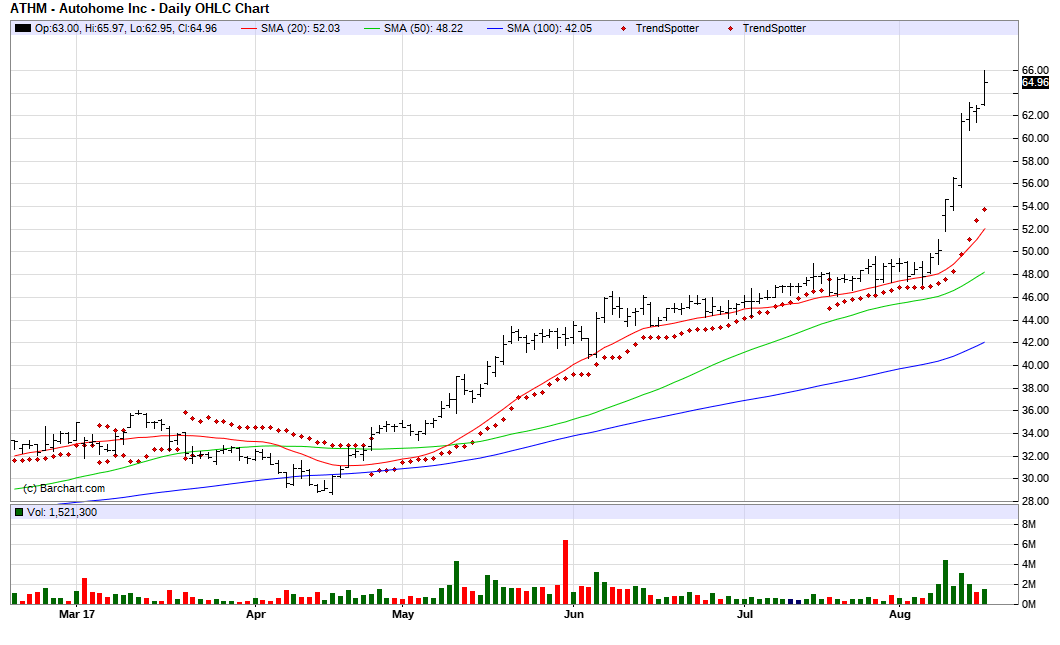Select the SMA (50): 48.22 legend label
This screenshot has height=645, width=1060.
point(423,28)
